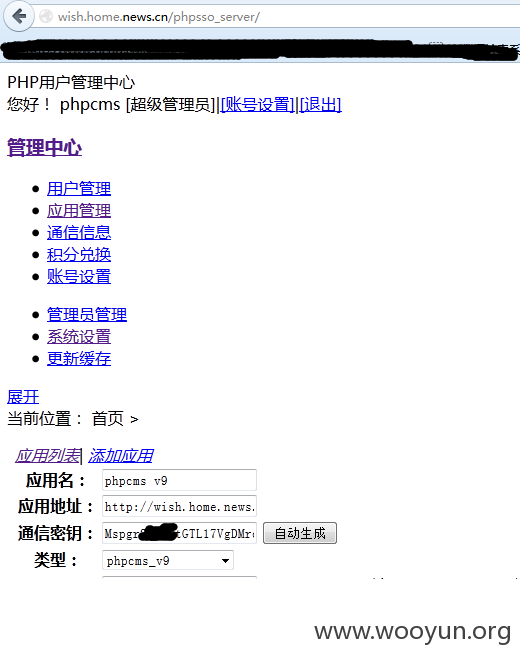520x660 pixels.
Task: Click the PHP用户管理中心 title text
Action: point(71,82)
